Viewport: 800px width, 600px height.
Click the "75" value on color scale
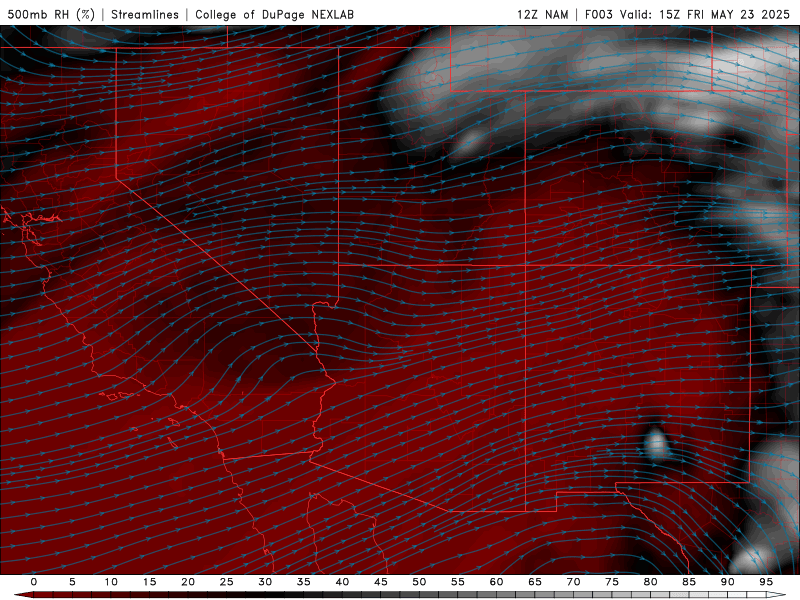(x=612, y=582)
